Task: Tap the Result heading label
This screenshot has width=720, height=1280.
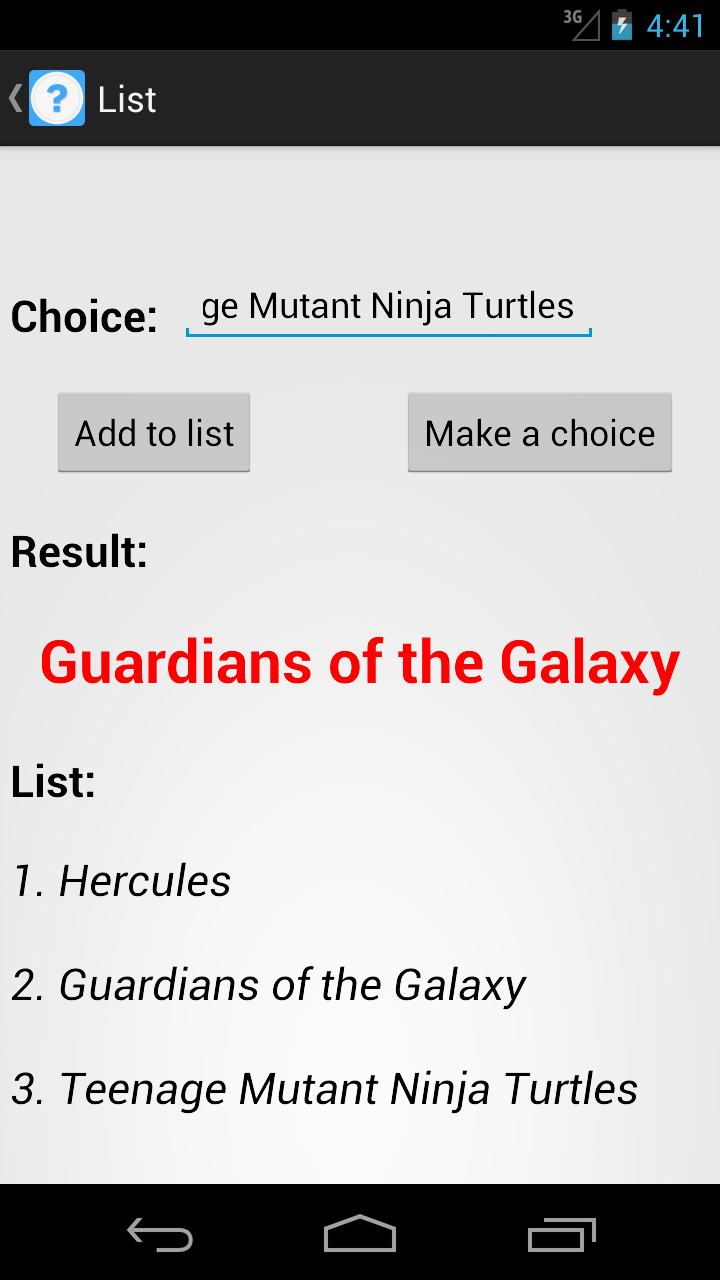Action: click(80, 552)
